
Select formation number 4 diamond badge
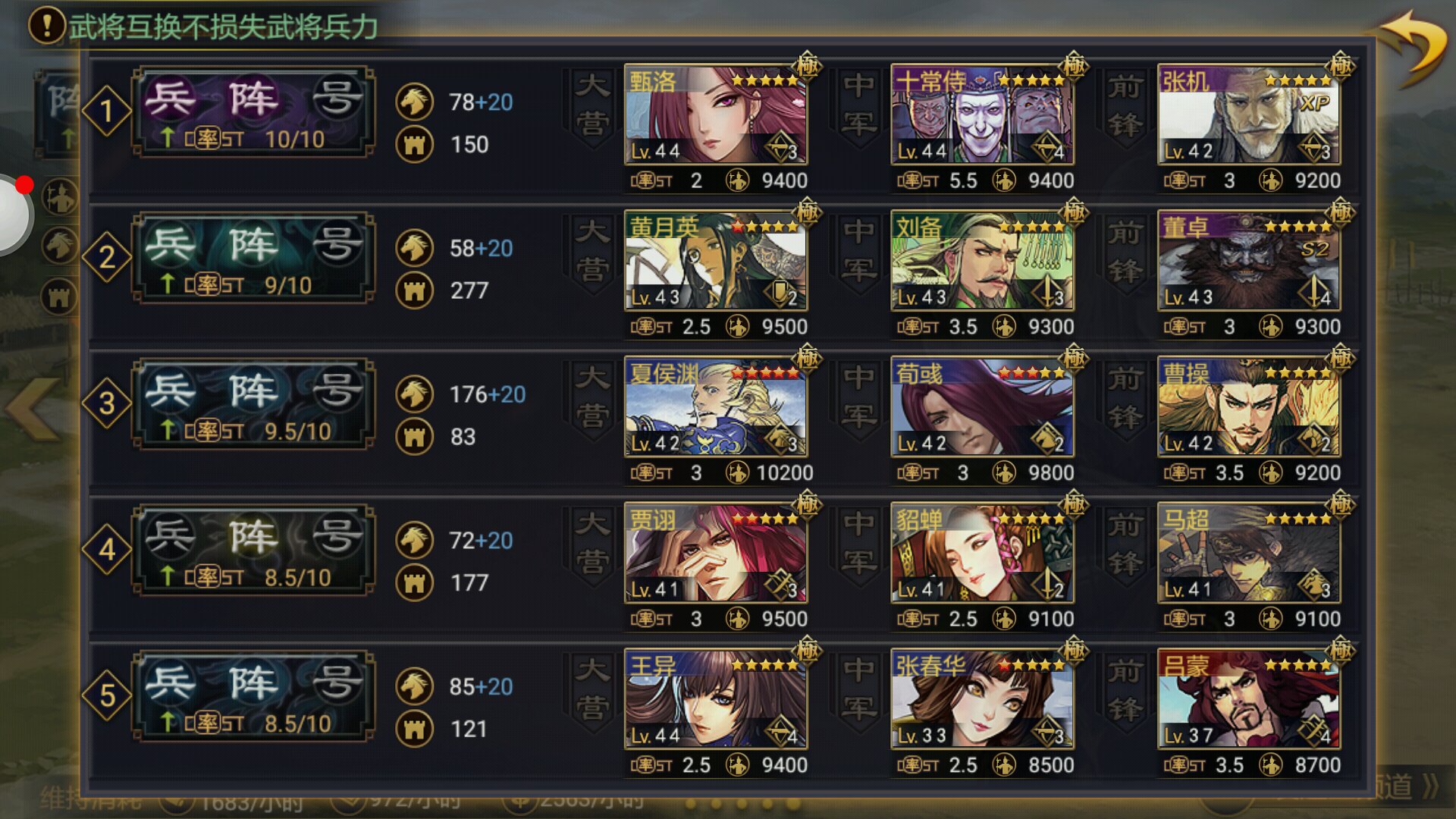click(107, 549)
